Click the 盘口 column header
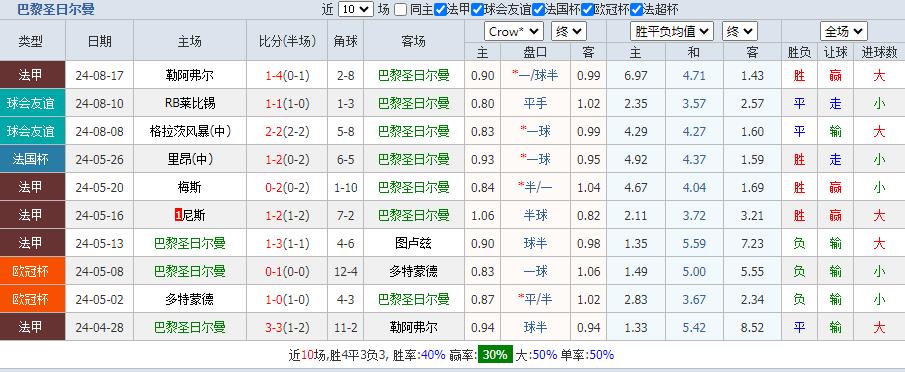 coord(535,52)
